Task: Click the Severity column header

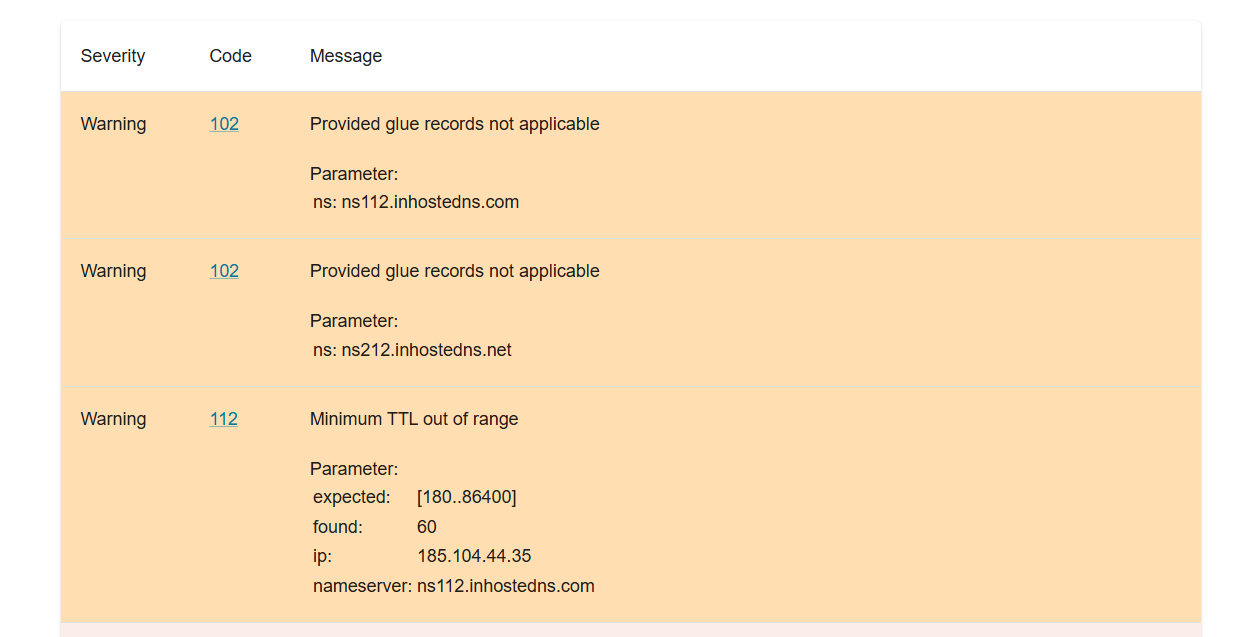Action: pyautogui.click(x=113, y=56)
